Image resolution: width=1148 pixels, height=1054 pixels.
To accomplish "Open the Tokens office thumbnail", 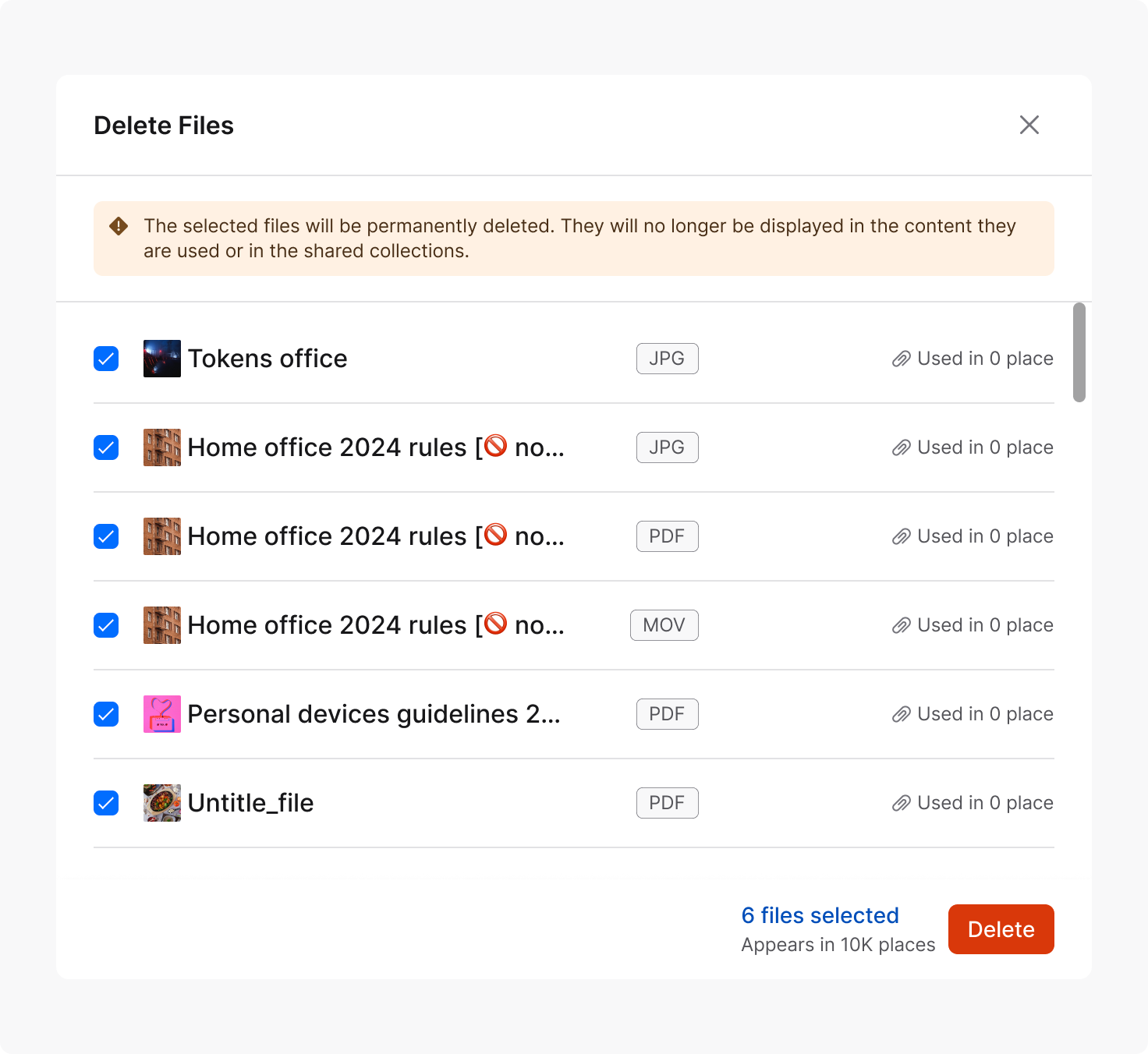I will point(162,359).
